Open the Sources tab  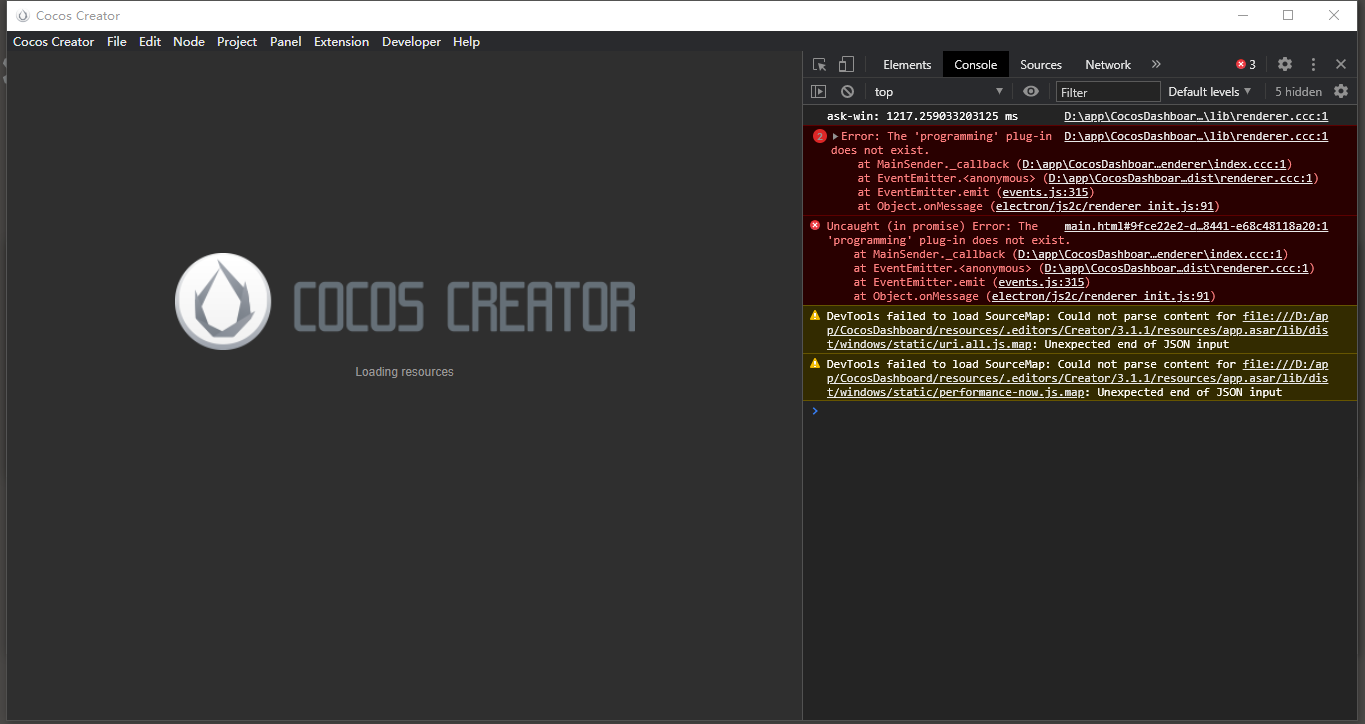click(x=1041, y=64)
